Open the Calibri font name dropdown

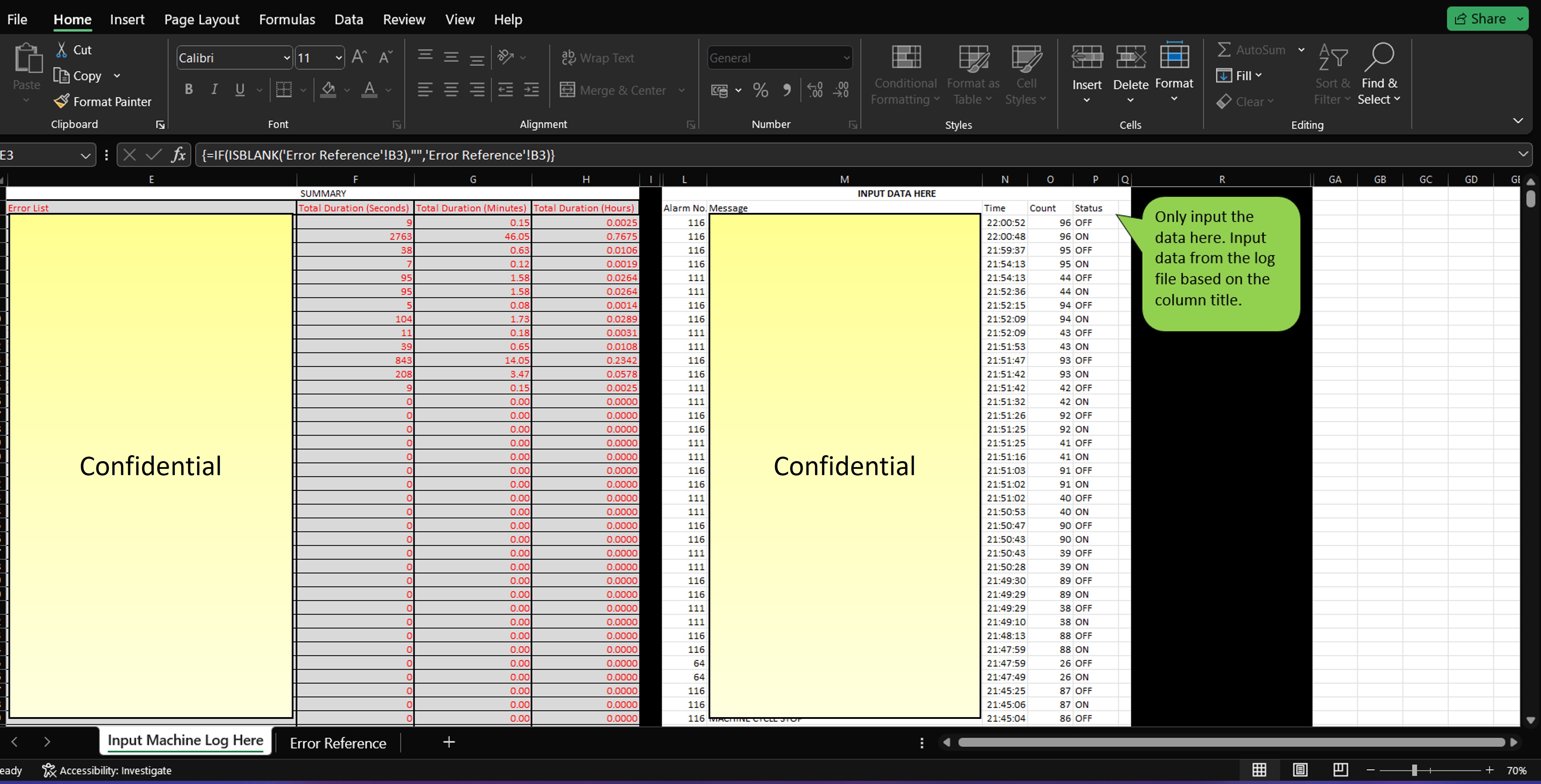[x=286, y=58]
